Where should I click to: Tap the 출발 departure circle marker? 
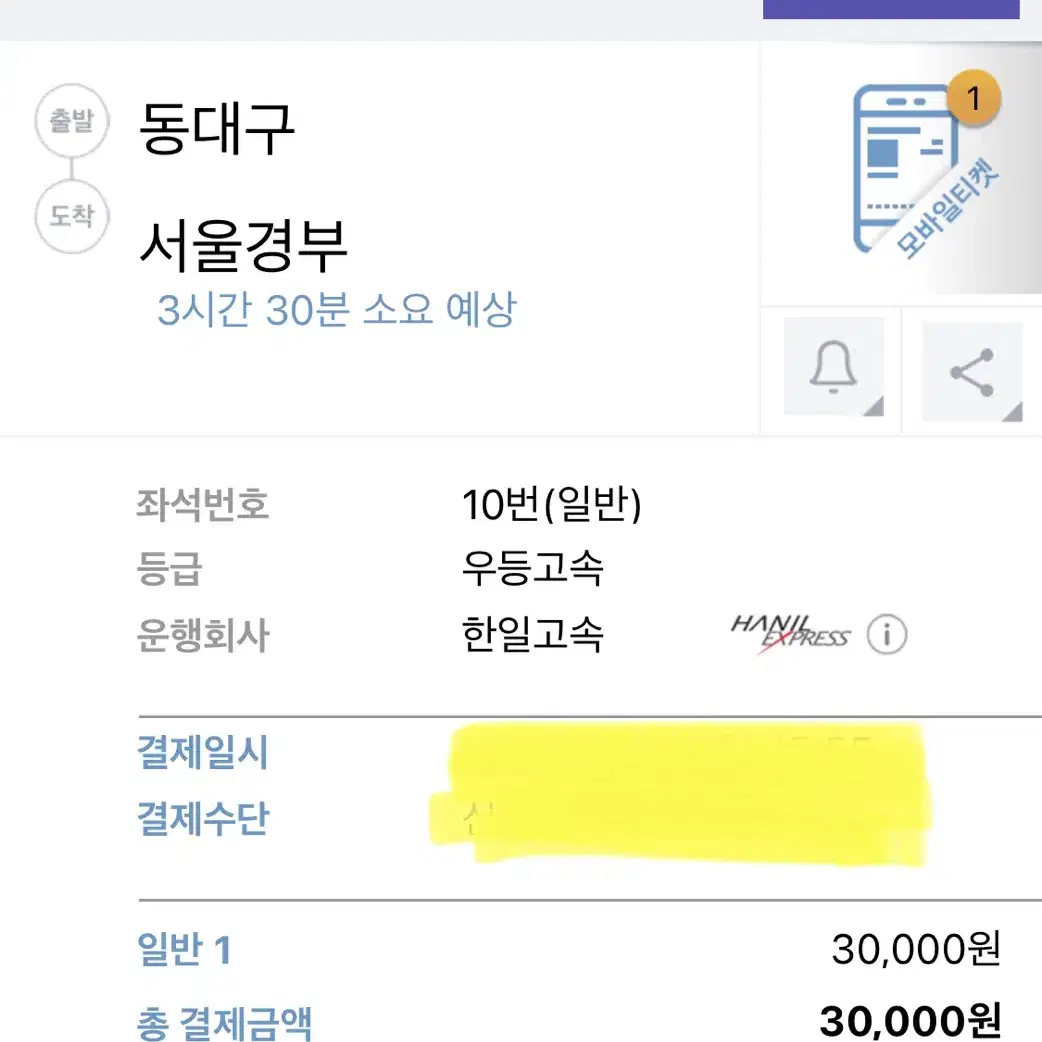pos(72,120)
